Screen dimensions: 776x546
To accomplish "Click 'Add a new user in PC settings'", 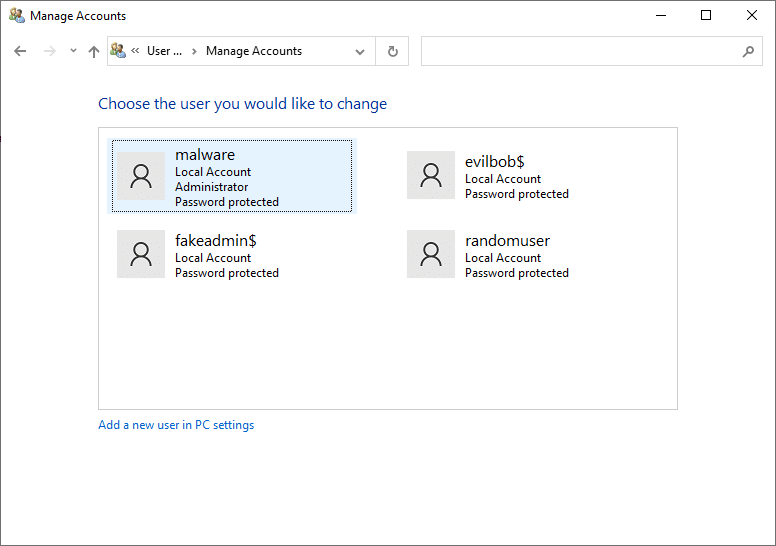I will click(176, 425).
